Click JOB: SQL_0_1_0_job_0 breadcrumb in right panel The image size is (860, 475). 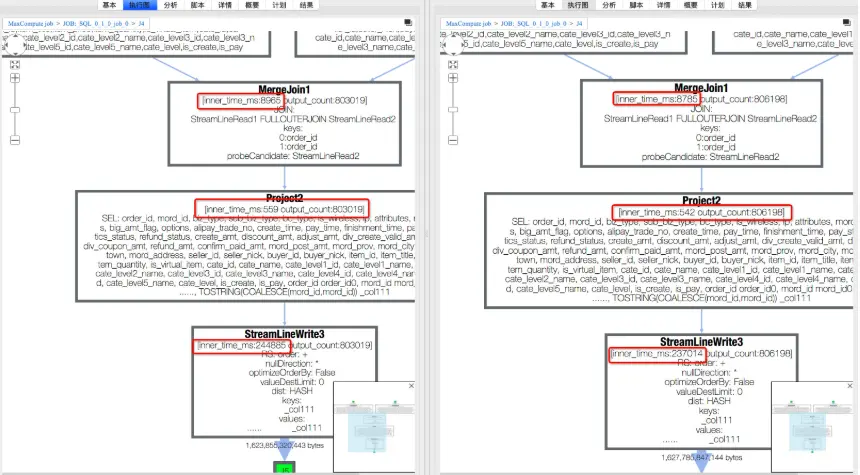pyautogui.click(x=534, y=24)
